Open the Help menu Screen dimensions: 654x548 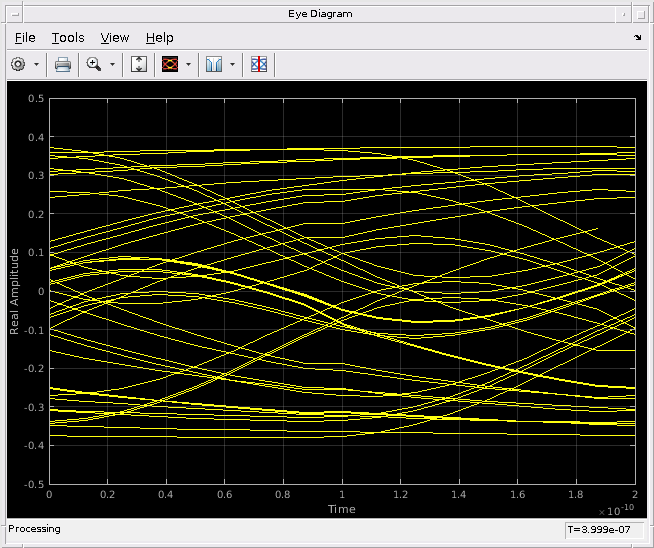click(x=159, y=37)
